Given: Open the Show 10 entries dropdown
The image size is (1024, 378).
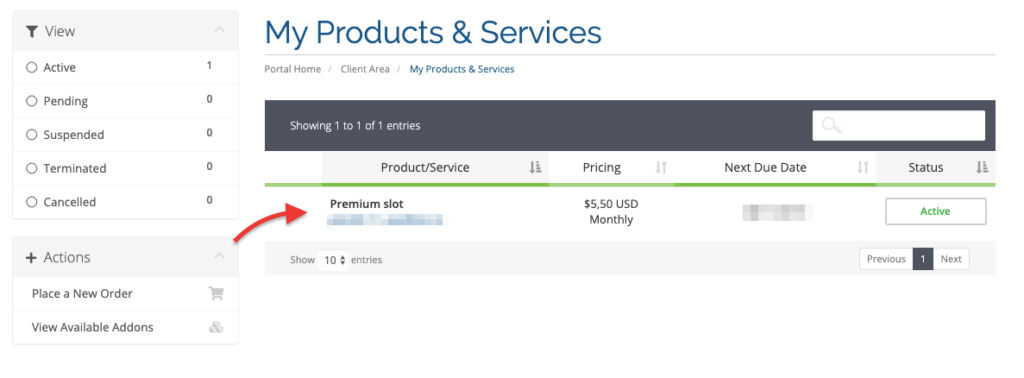Looking at the screenshot, I should coord(333,260).
